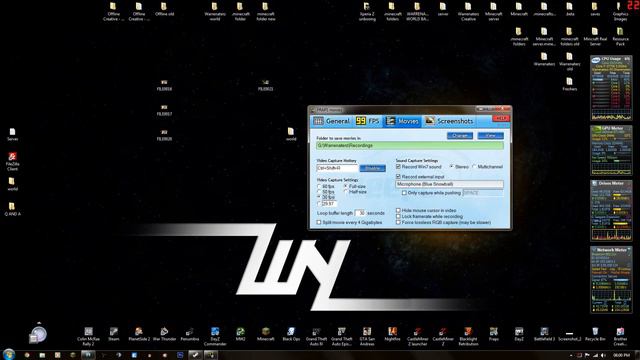Image resolution: width=640 pixels, height=360 pixels.
Task: Select the Black Ops desktop shortcut
Action: (x=291, y=334)
